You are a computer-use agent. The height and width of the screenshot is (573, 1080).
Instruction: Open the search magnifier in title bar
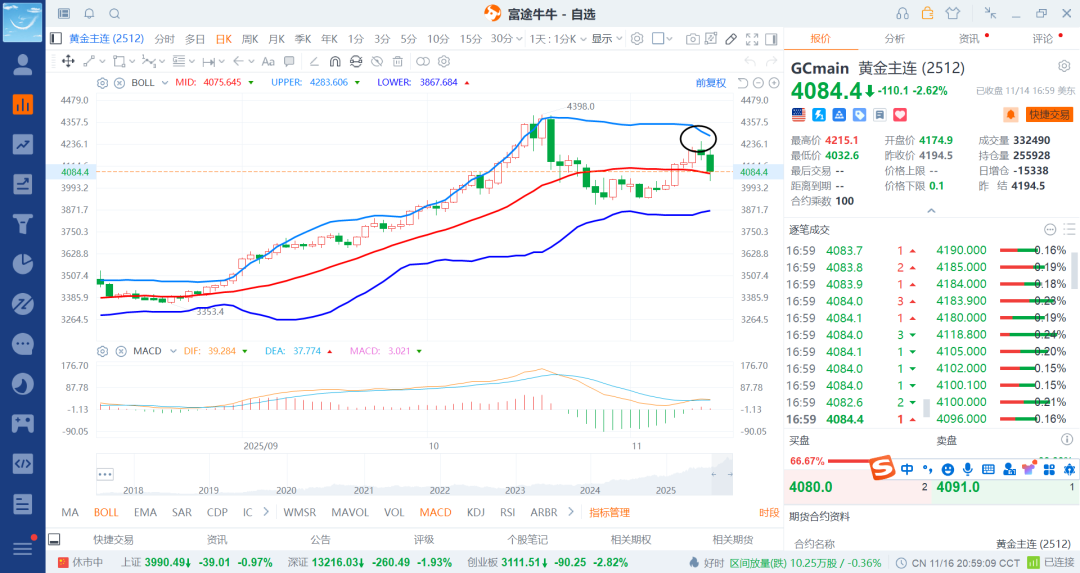click(x=115, y=13)
